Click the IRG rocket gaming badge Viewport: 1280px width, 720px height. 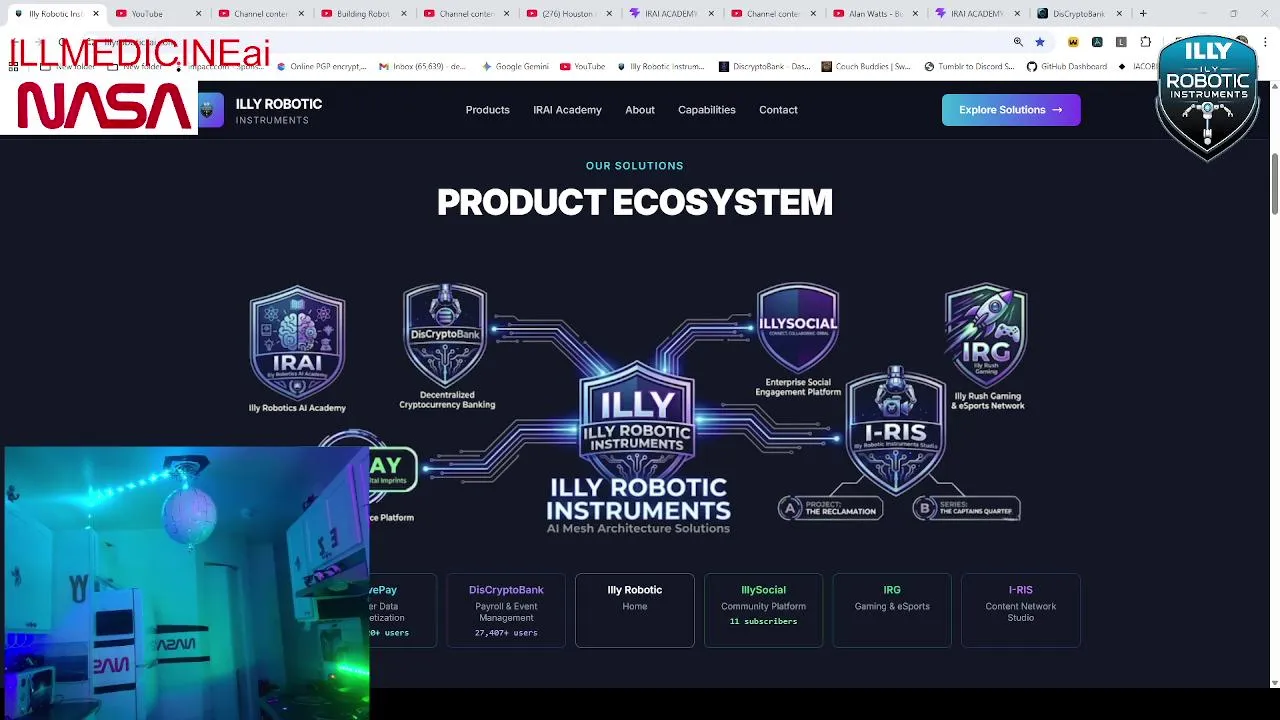(986, 336)
